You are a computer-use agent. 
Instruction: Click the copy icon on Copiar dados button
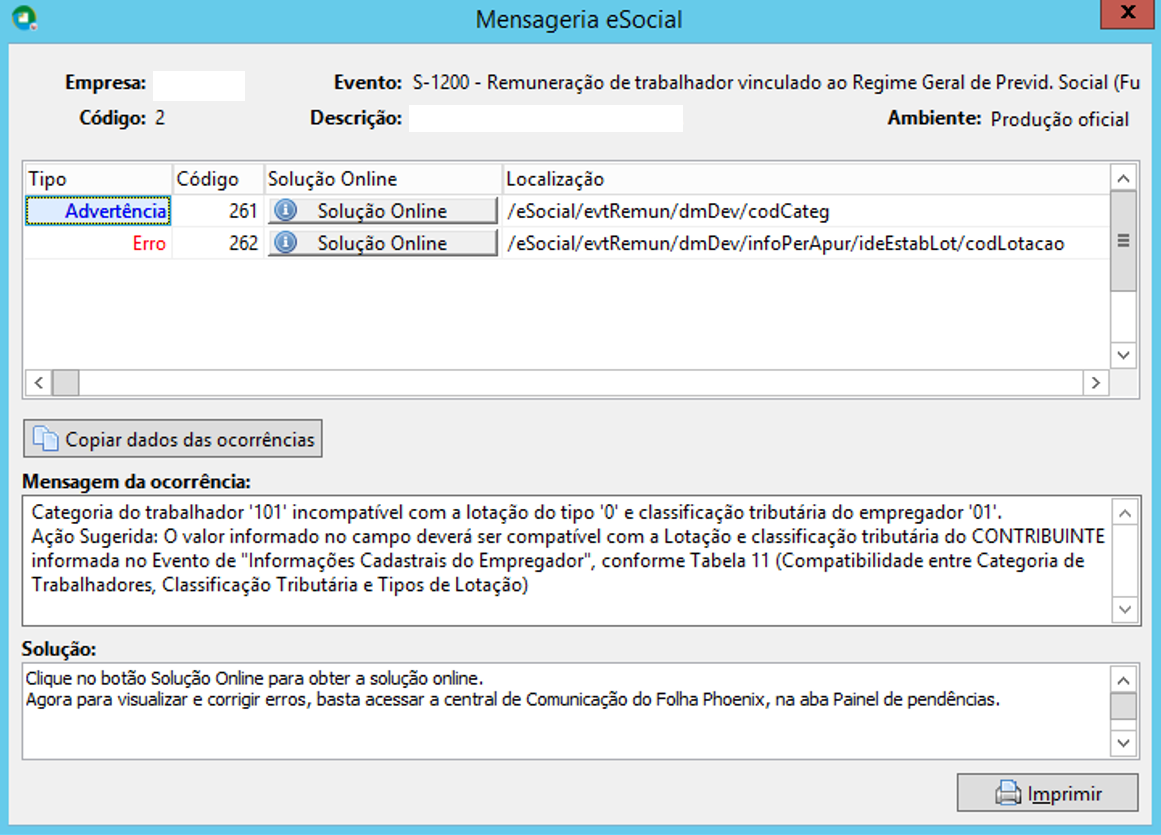pos(46,439)
